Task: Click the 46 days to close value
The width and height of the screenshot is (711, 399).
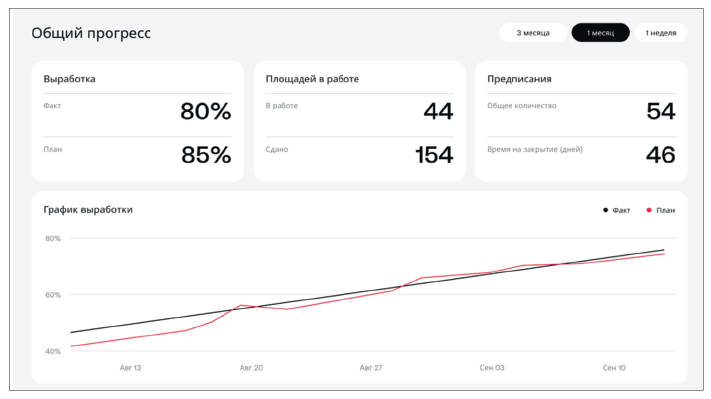Action: [x=661, y=155]
